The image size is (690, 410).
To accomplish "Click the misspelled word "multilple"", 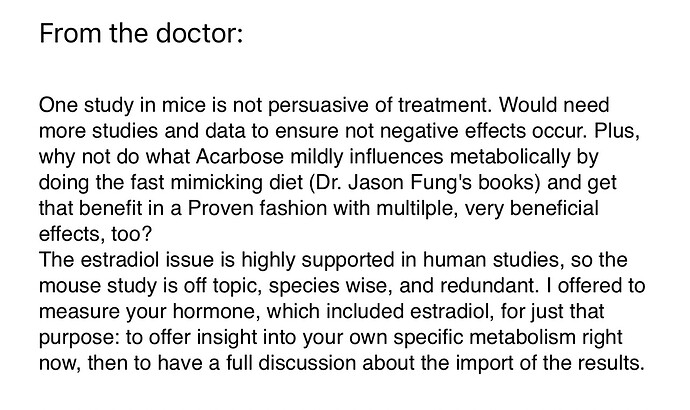I will (x=414, y=209).
